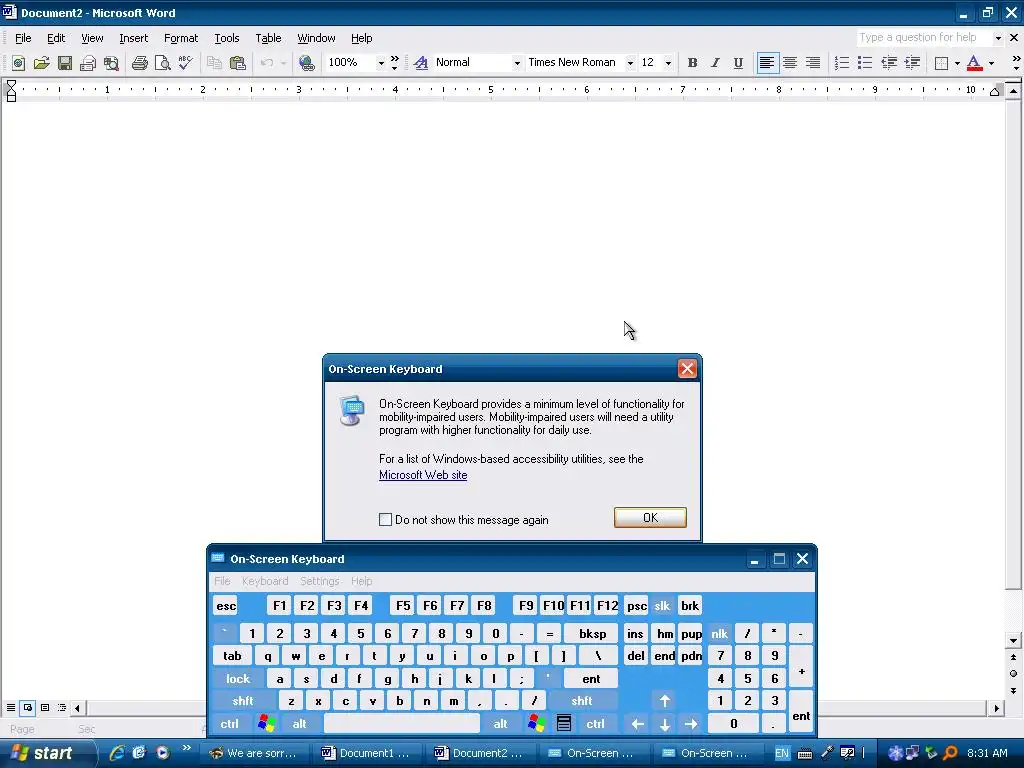
Task: Open the File menu in Word
Action: coord(23,38)
